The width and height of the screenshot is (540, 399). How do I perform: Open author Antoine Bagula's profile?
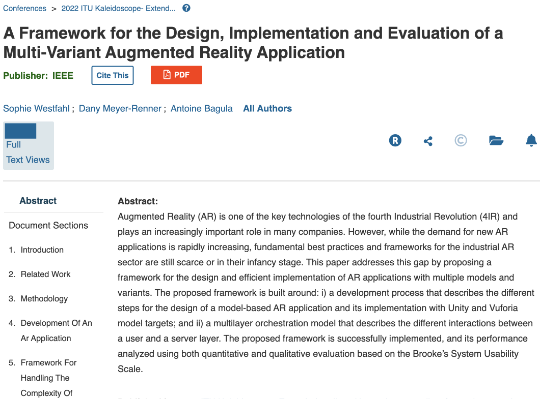pyautogui.click(x=201, y=108)
